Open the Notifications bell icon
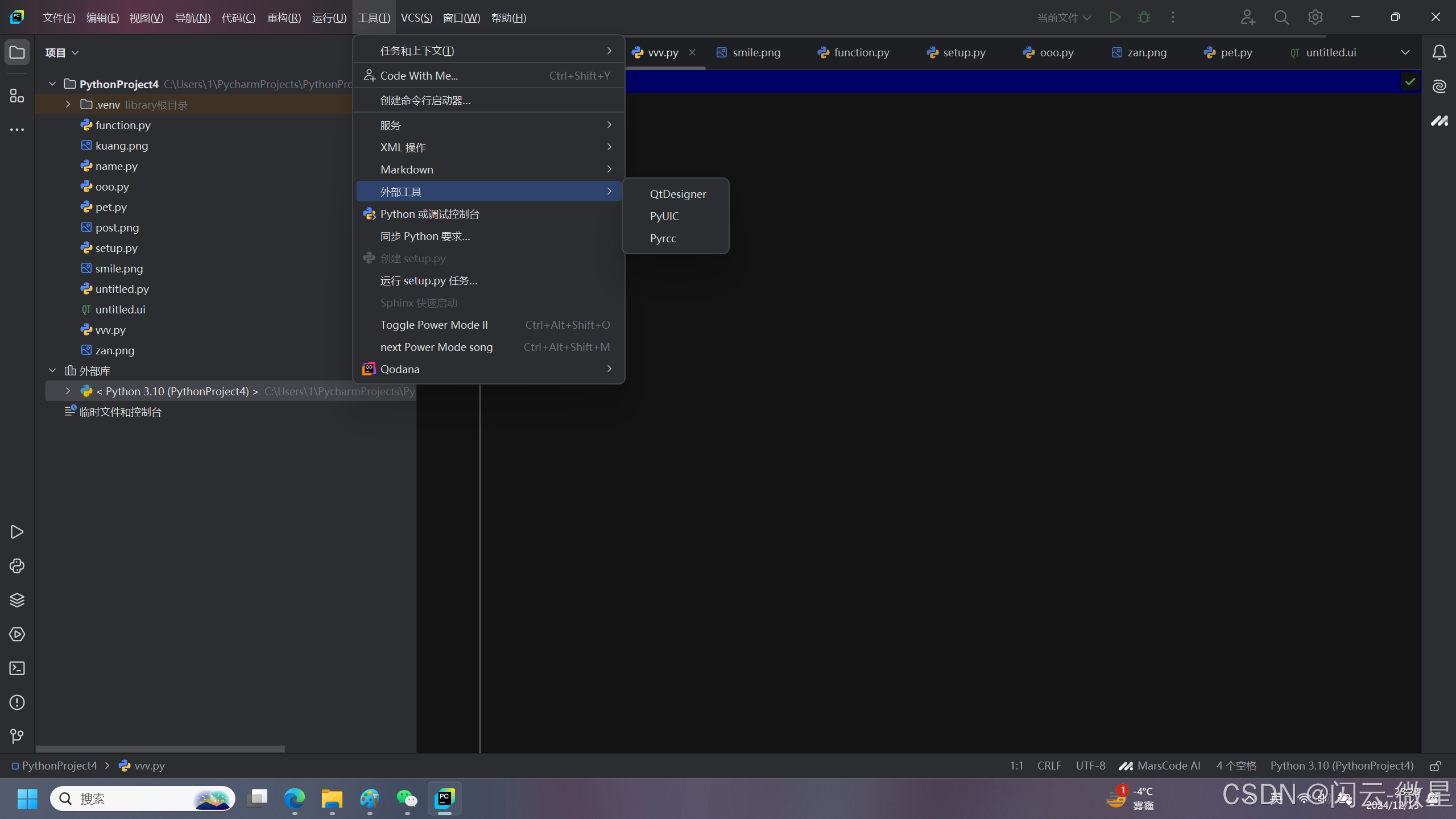The width and height of the screenshot is (1456, 819). pos(1440,52)
